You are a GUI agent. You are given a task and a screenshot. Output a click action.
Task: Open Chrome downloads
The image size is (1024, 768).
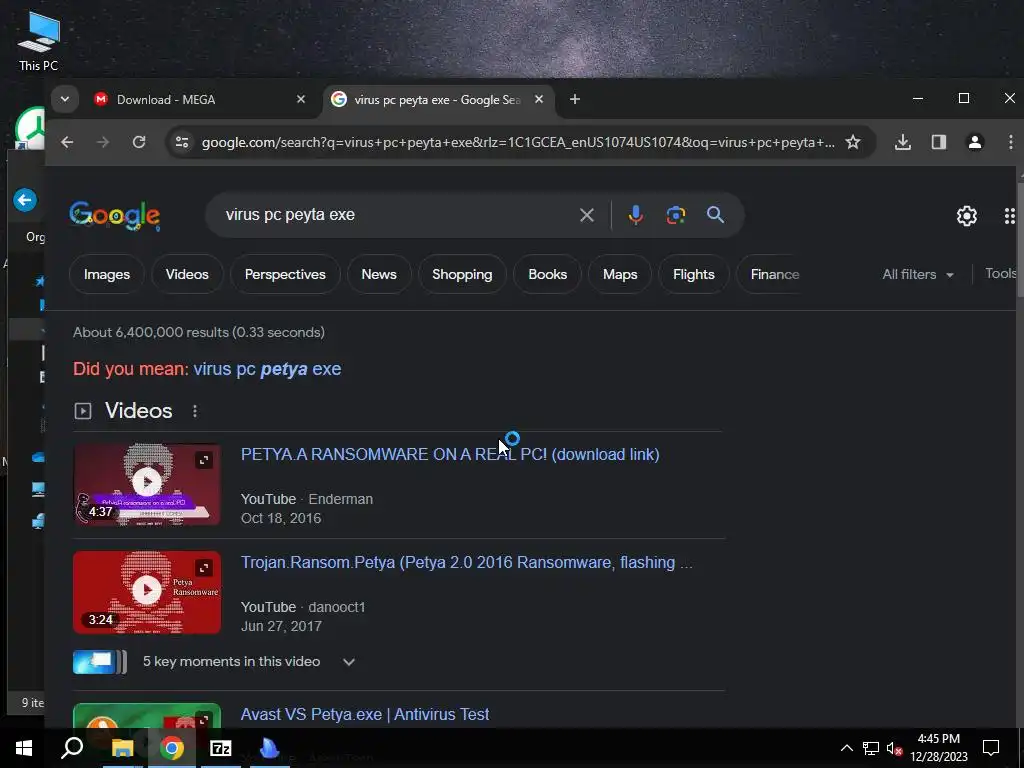(903, 142)
